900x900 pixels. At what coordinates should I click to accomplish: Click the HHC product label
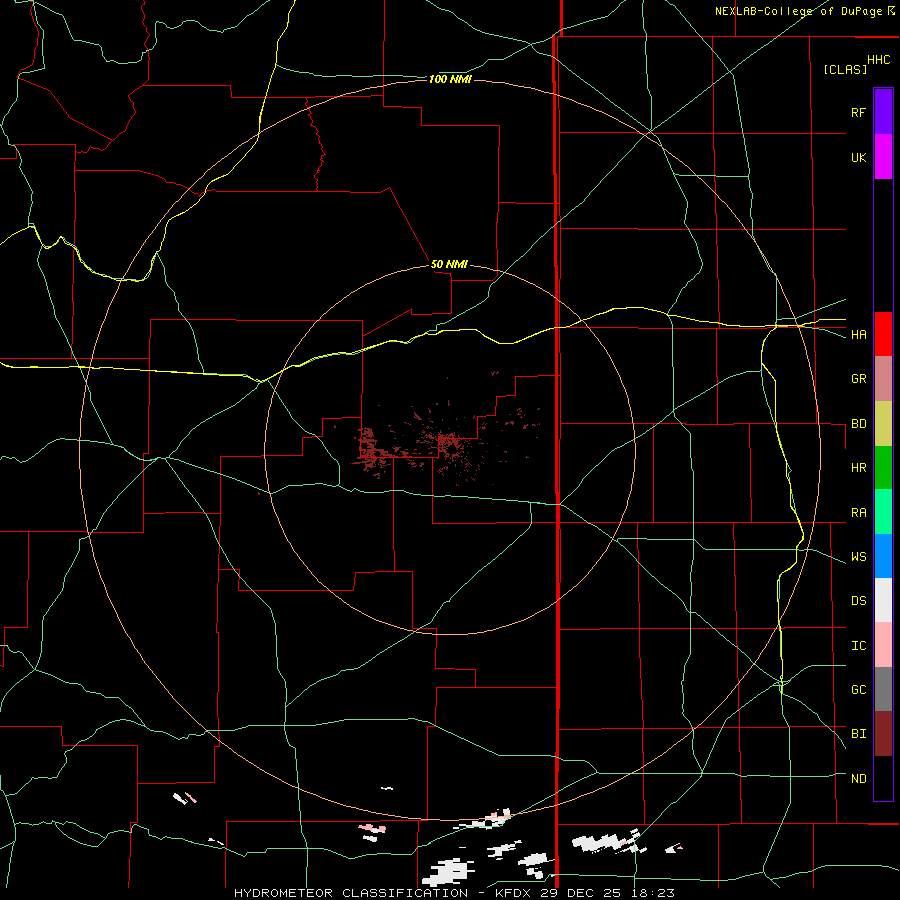(x=879, y=60)
